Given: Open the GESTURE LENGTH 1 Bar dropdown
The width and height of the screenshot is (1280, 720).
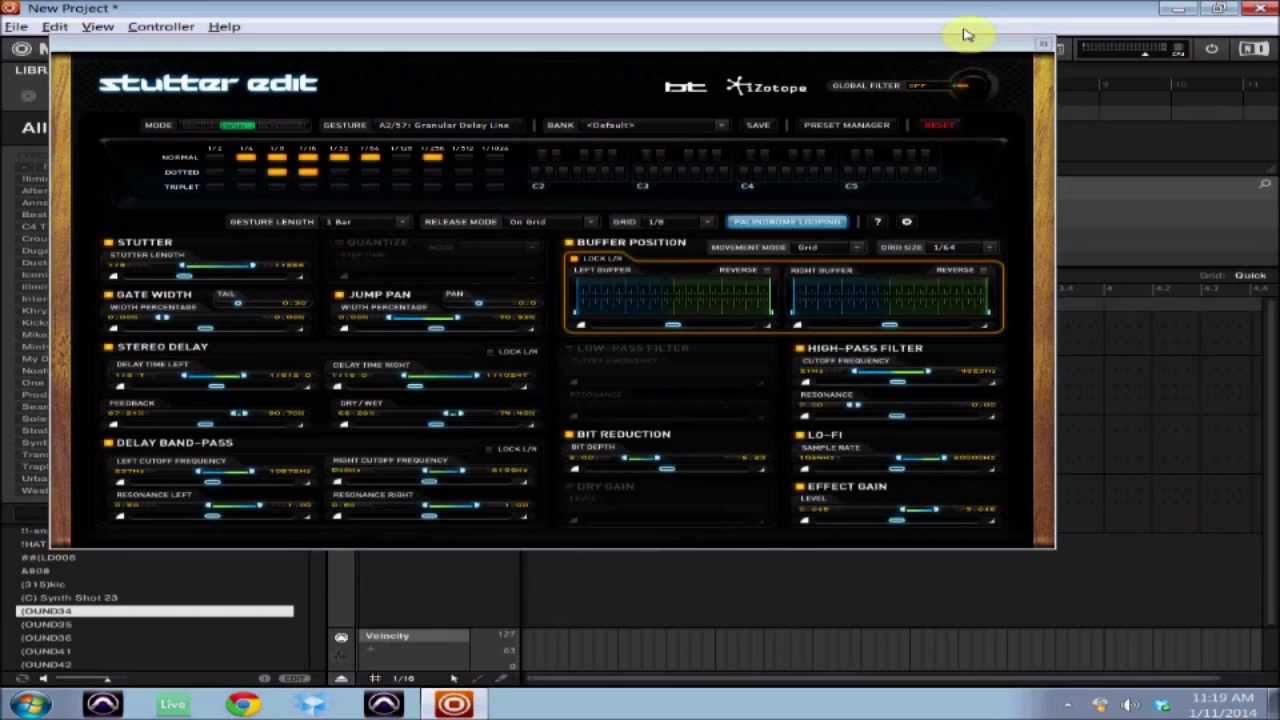Looking at the screenshot, I should pyautogui.click(x=366, y=222).
